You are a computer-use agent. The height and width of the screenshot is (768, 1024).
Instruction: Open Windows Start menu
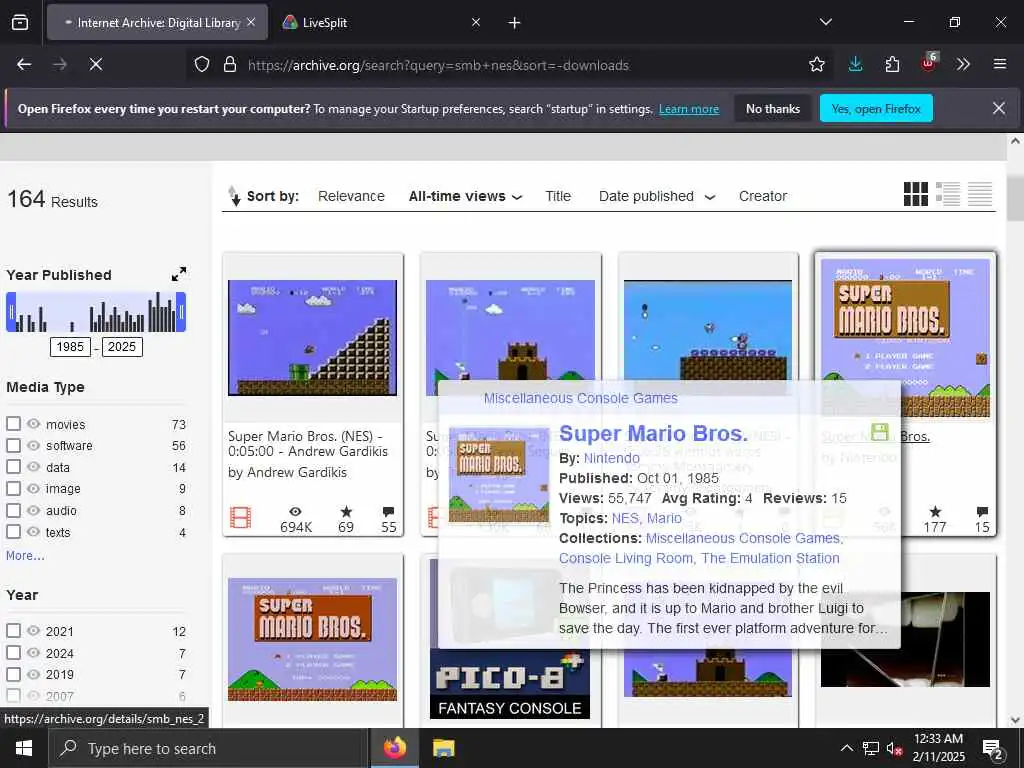[24, 748]
